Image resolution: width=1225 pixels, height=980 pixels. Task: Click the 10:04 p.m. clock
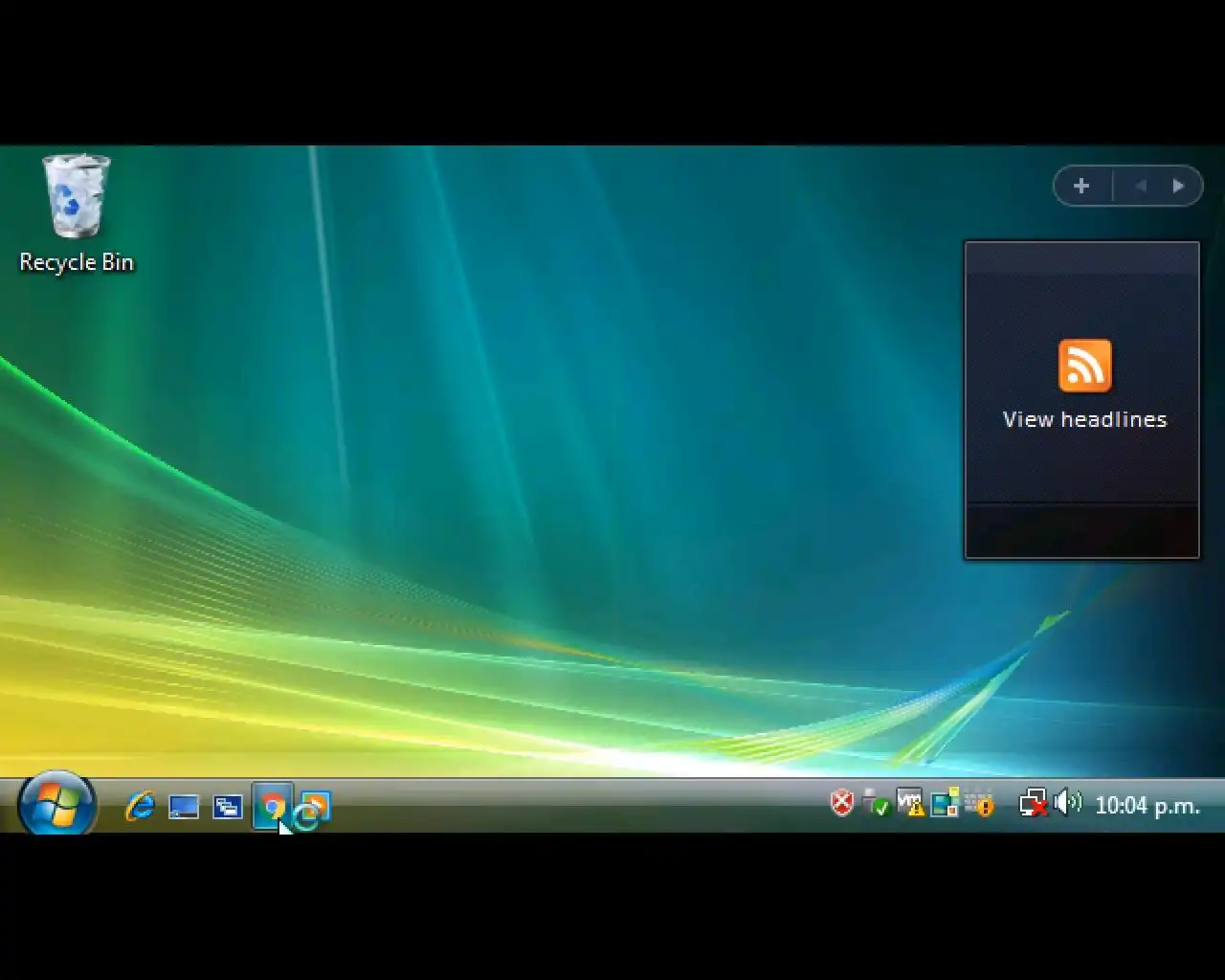coord(1147,806)
